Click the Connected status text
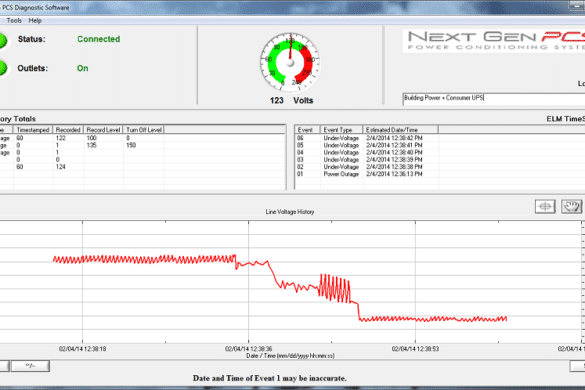This screenshot has height=390, width=585. coord(98,39)
